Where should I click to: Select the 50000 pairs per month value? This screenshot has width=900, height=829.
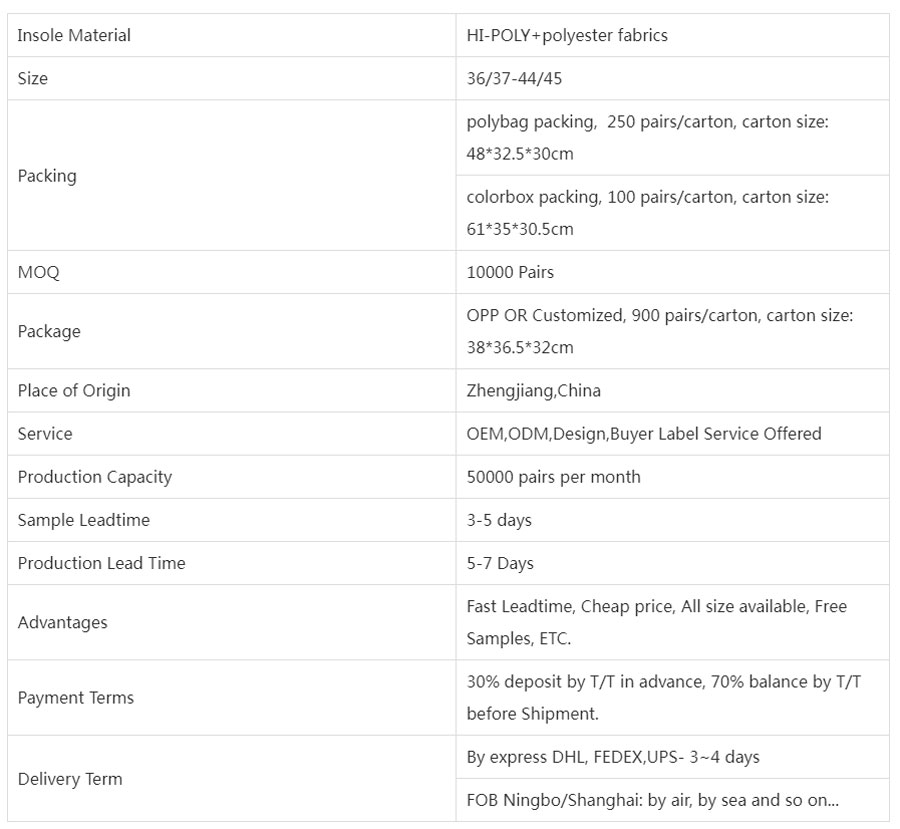coord(553,477)
